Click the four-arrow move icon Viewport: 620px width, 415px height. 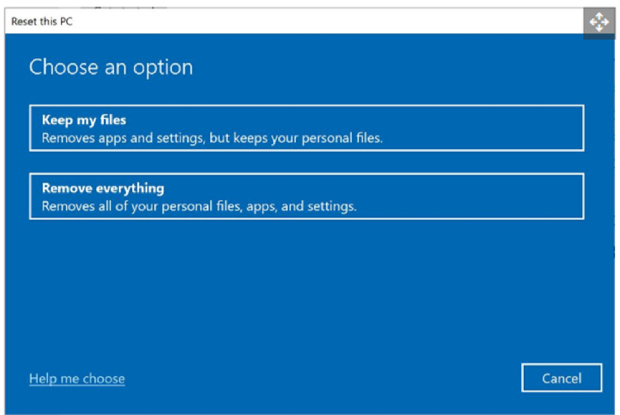598,22
